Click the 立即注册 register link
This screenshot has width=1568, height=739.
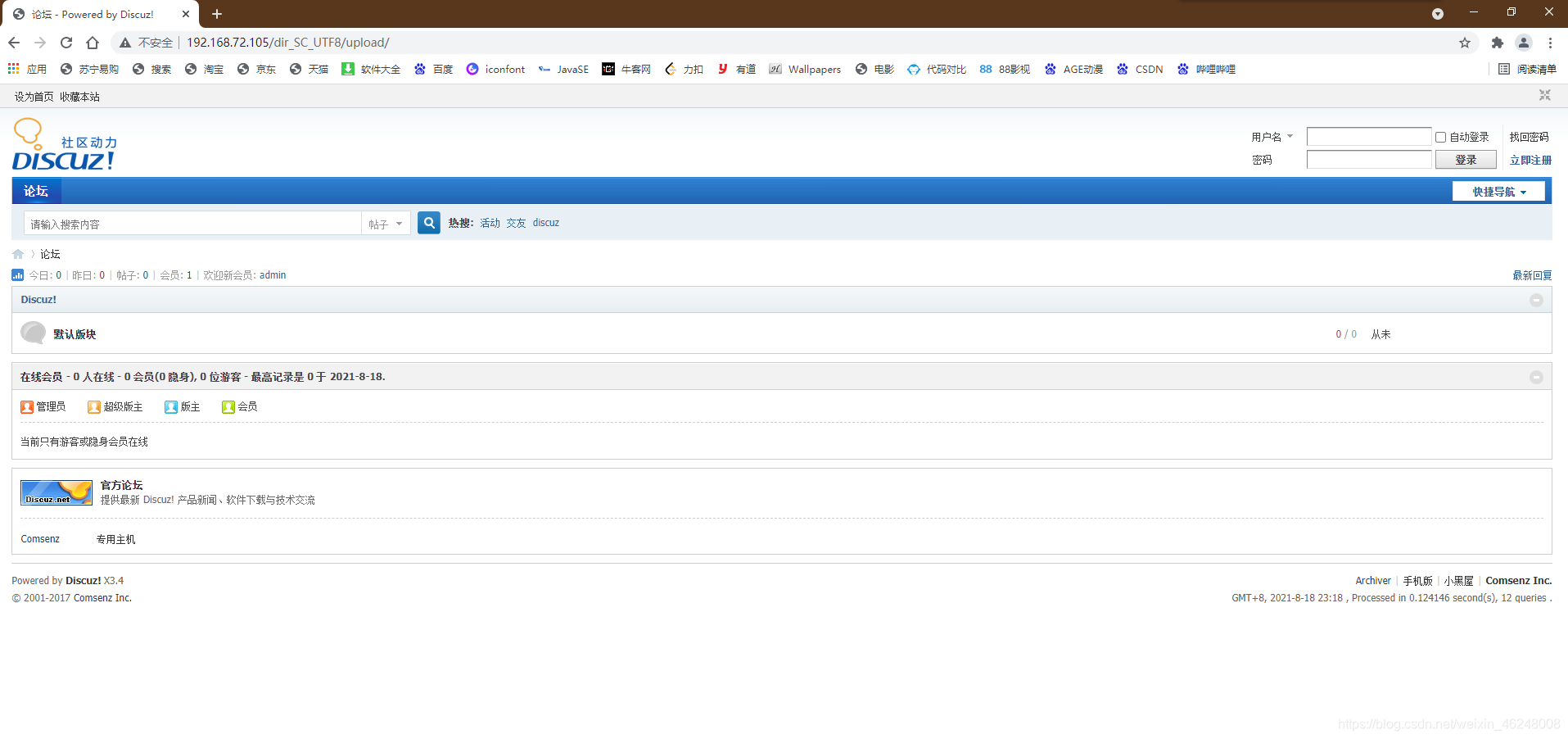(x=1530, y=160)
